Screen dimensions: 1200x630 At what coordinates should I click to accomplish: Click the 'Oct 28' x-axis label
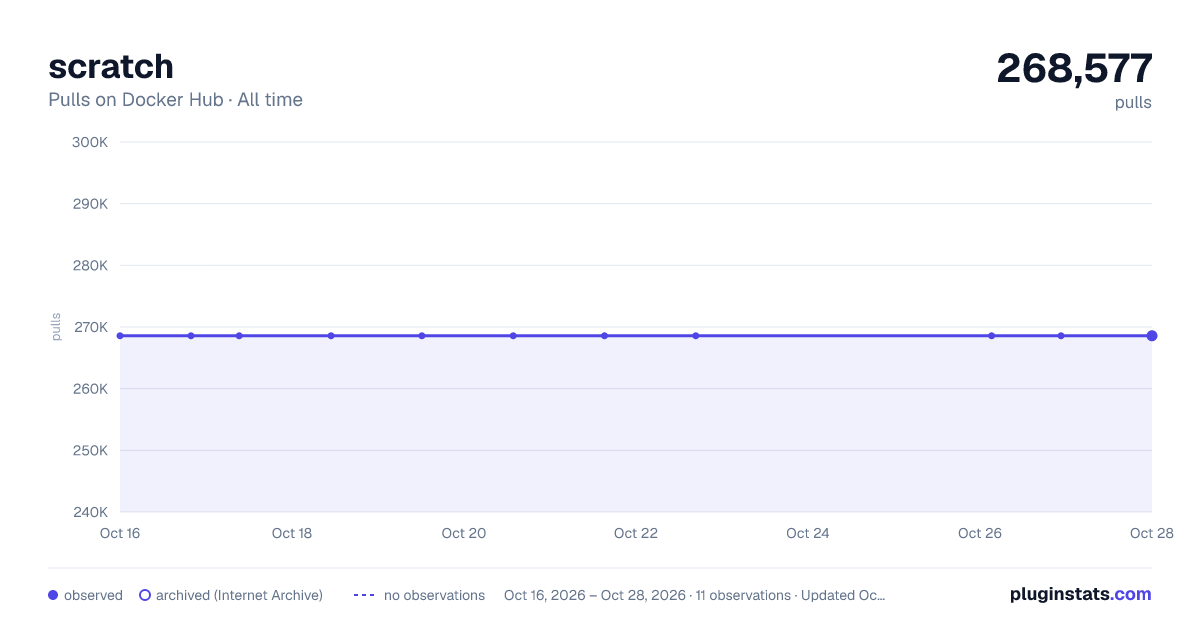point(1150,533)
